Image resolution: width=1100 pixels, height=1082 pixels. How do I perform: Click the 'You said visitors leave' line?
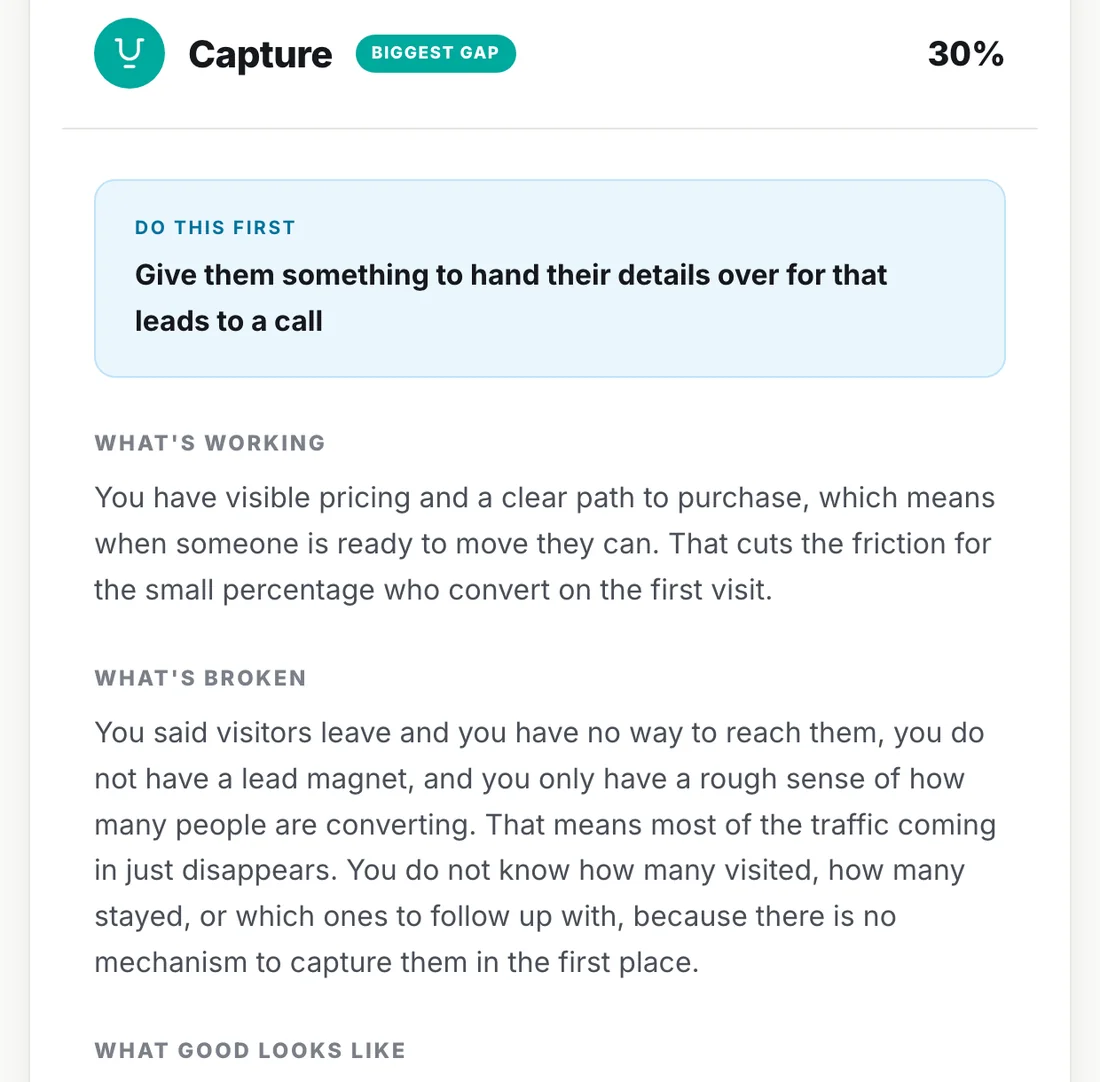pos(539,733)
